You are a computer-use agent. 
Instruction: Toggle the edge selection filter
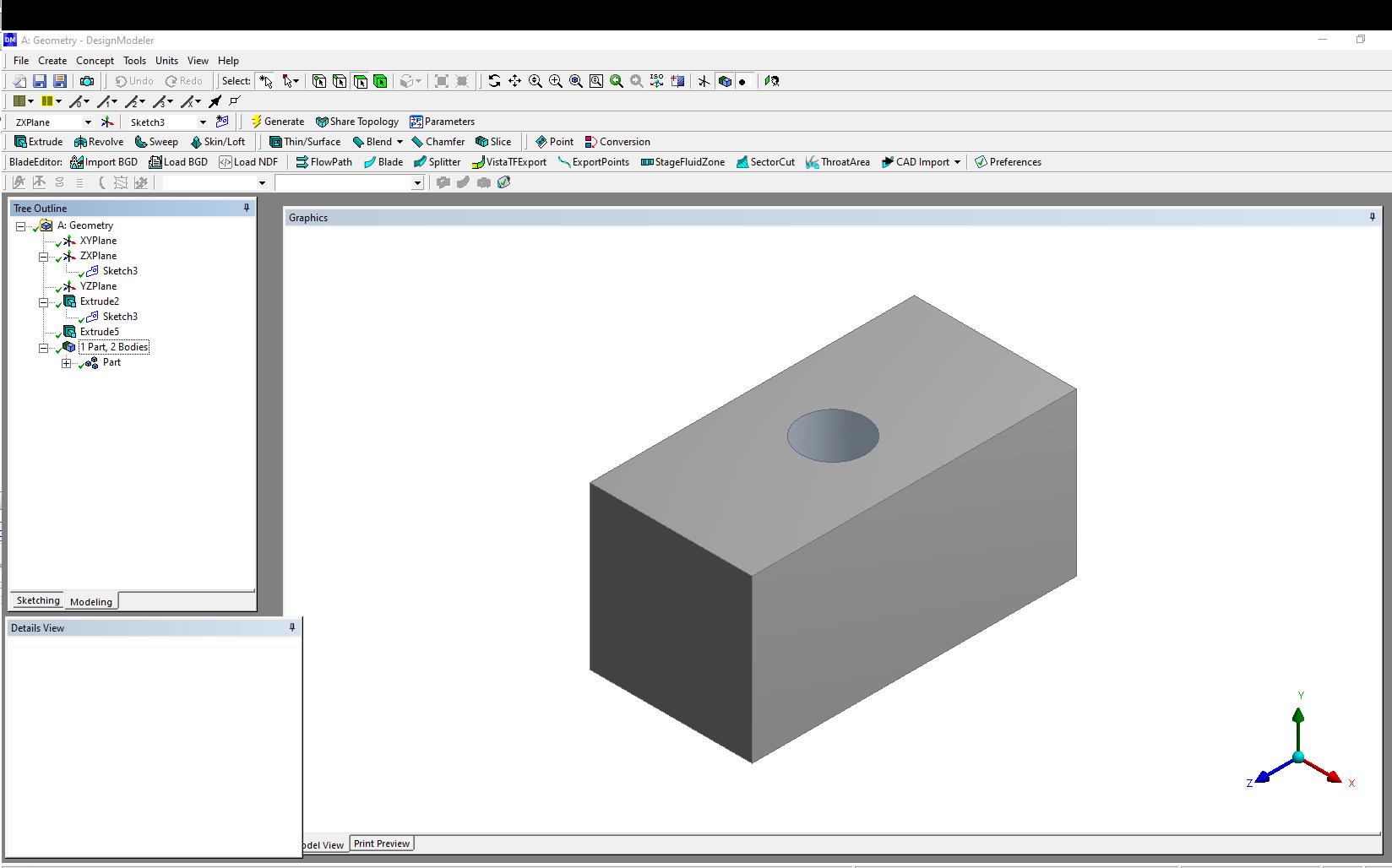340,81
